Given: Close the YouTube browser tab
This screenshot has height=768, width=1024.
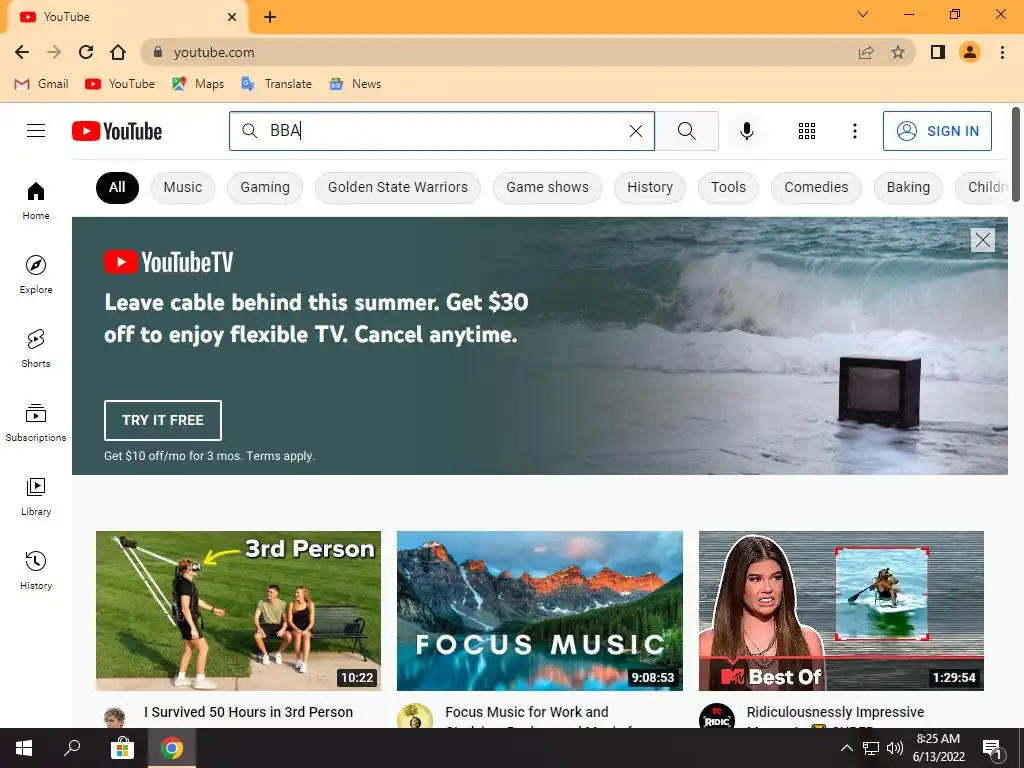Looking at the screenshot, I should pos(232,17).
